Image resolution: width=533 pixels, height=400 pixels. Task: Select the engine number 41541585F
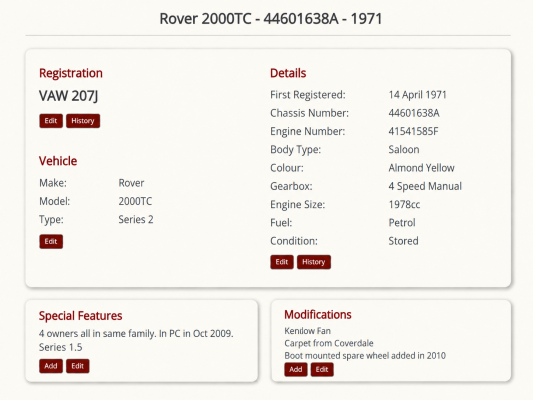pos(413,132)
